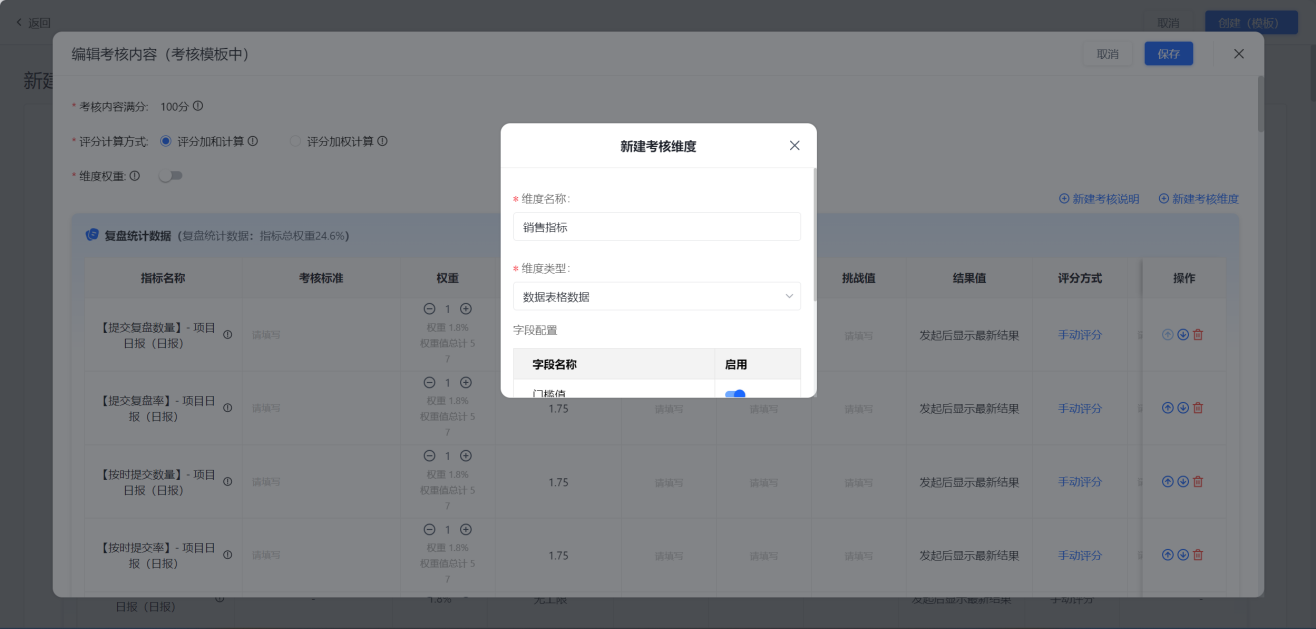Click the 新建考核说明 link
Image resolution: width=1316 pixels, height=629 pixels.
pyautogui.click(x=1099, y=199)
